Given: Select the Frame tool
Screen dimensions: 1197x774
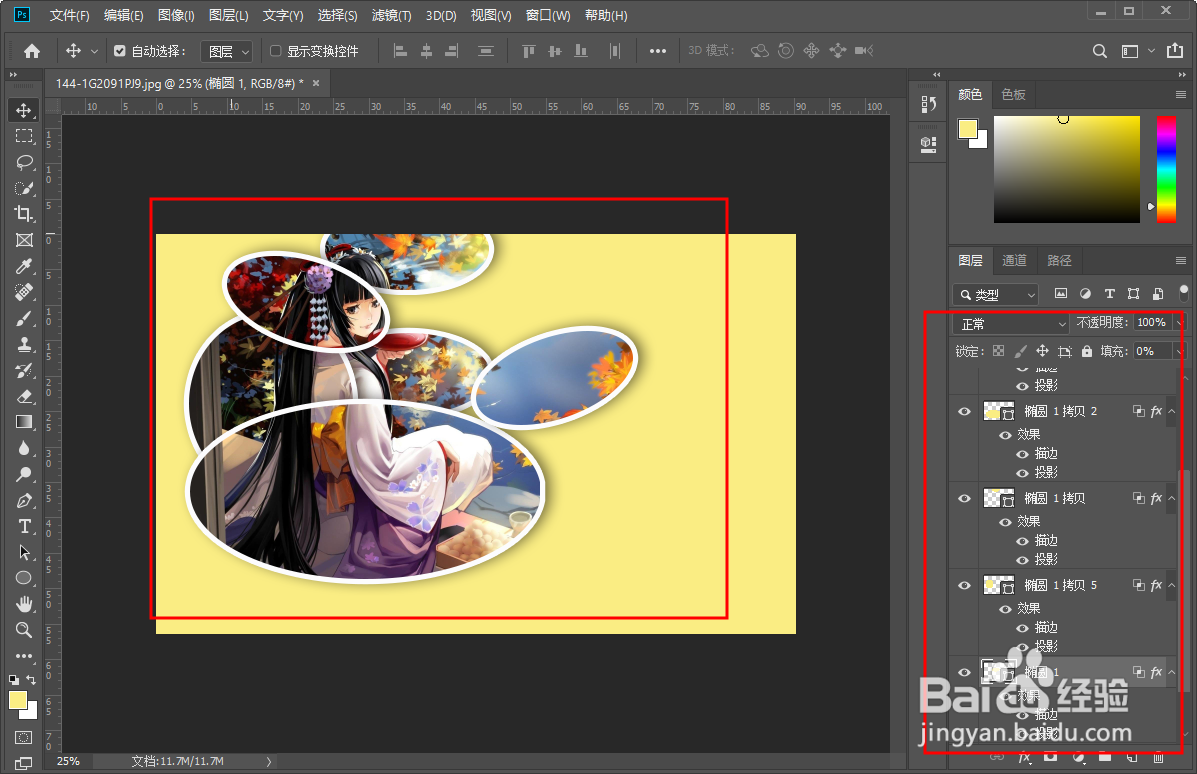Looking at the screenshot, I should 24,240.
